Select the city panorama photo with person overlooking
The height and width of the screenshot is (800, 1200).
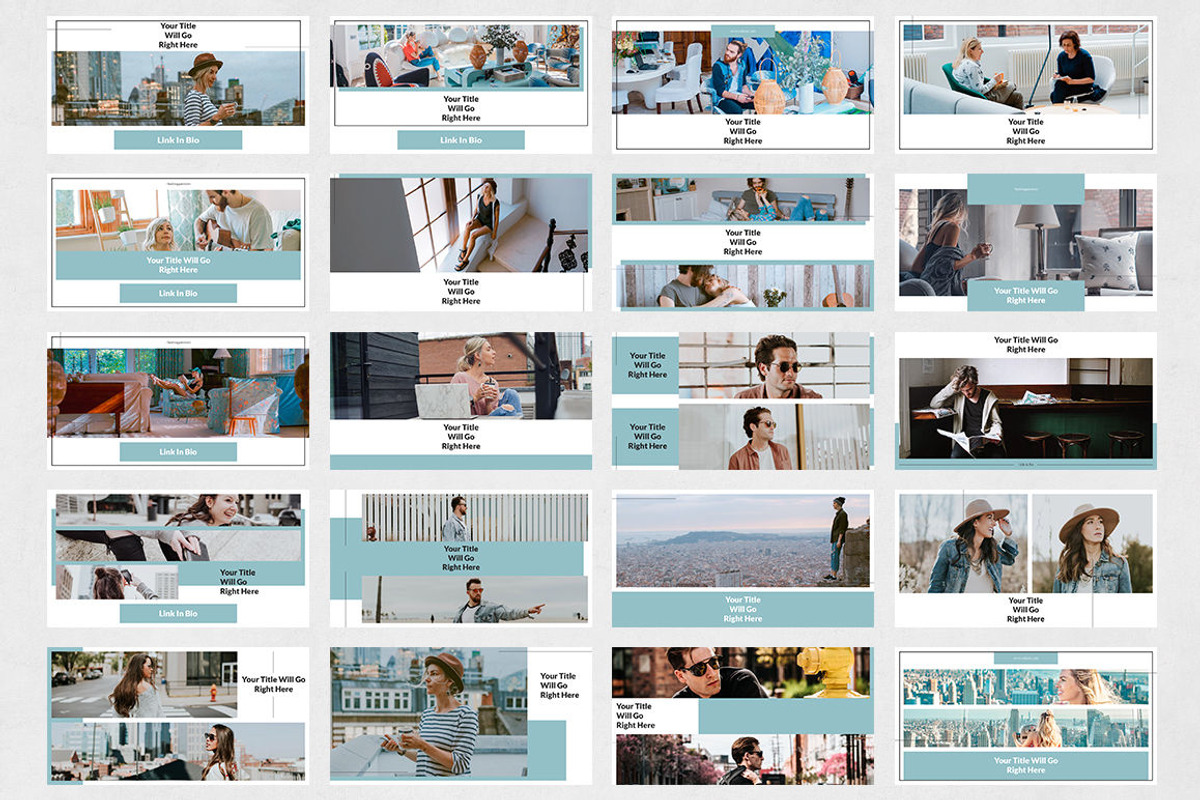tap(743, 540)
